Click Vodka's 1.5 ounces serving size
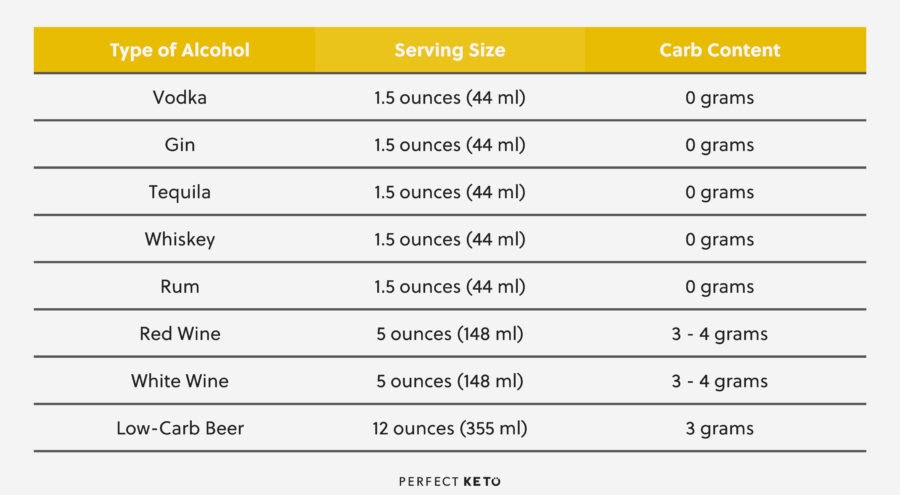The image size is (900, 495). pos(450,98)
